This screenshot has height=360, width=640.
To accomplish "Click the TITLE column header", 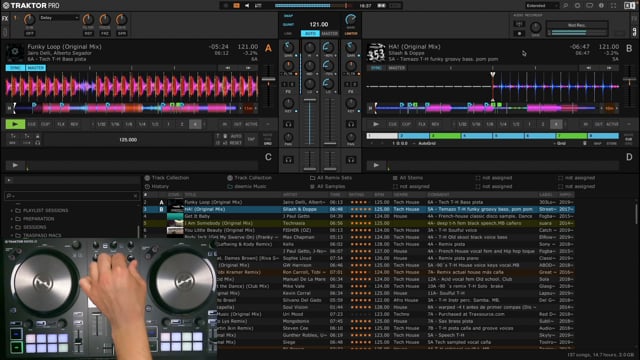I will [x=190, y=195].
